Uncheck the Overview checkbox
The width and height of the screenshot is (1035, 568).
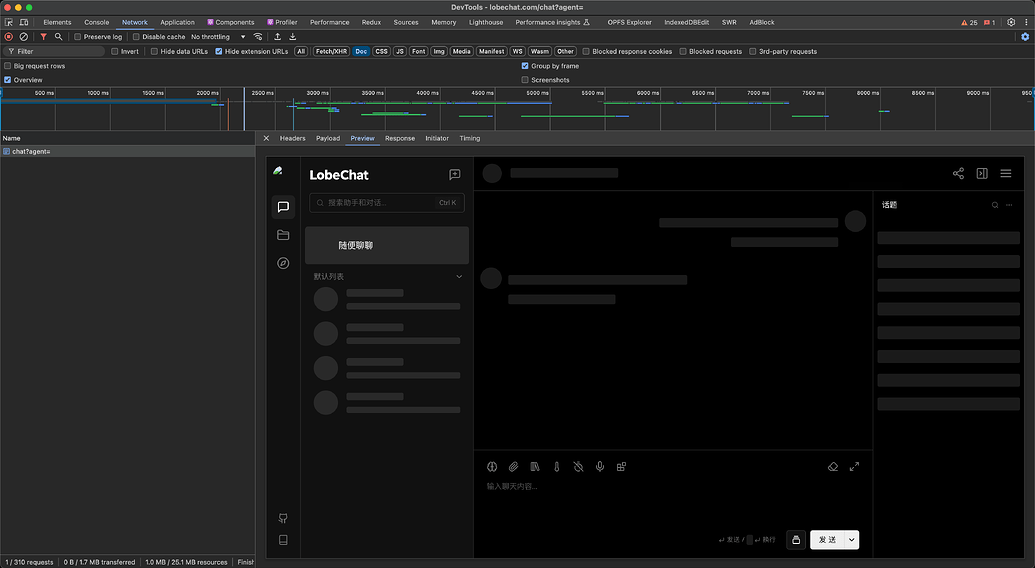(x=8, y=80)
